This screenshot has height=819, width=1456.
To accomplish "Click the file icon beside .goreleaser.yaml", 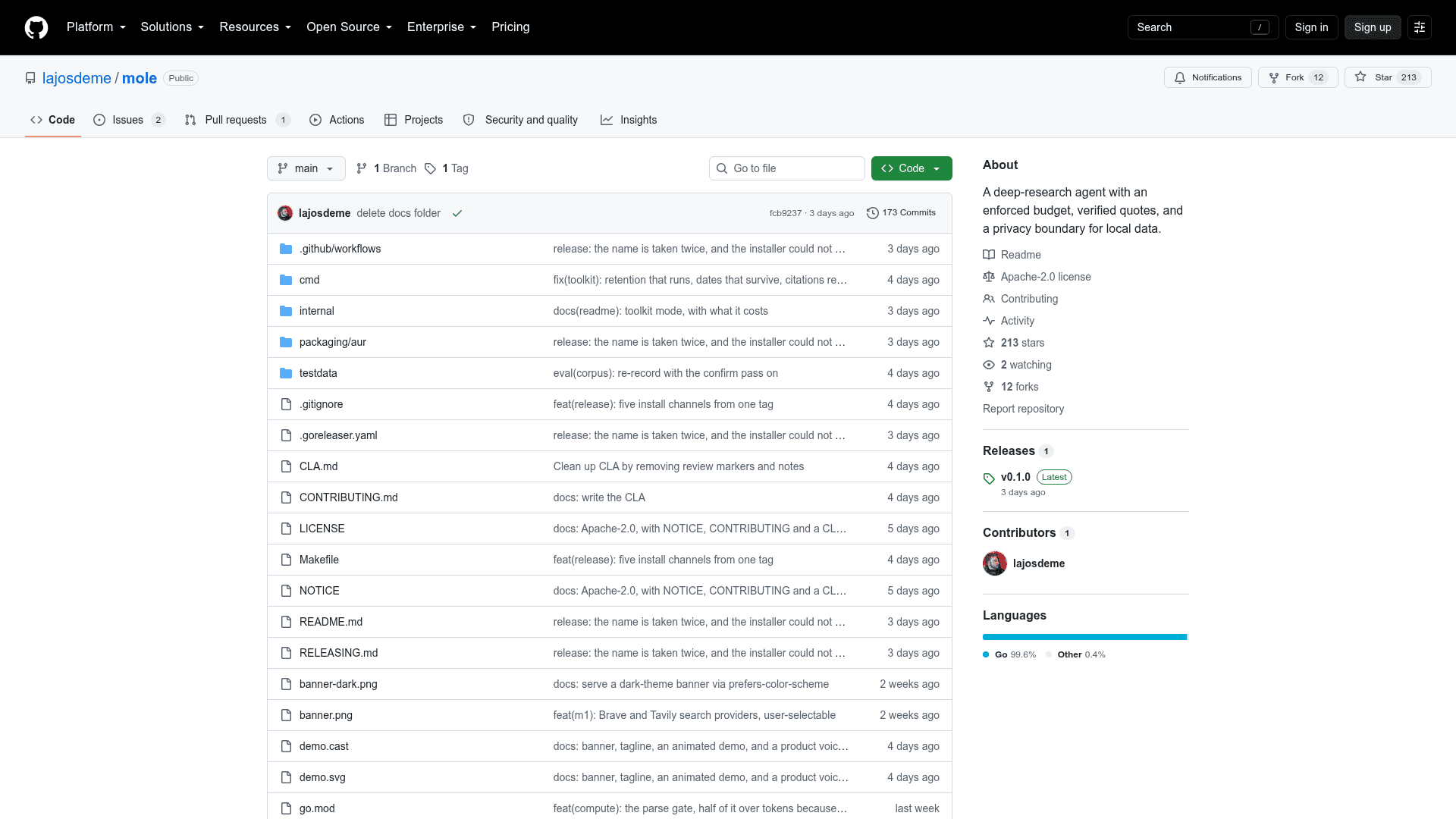I will click(286, 435).
